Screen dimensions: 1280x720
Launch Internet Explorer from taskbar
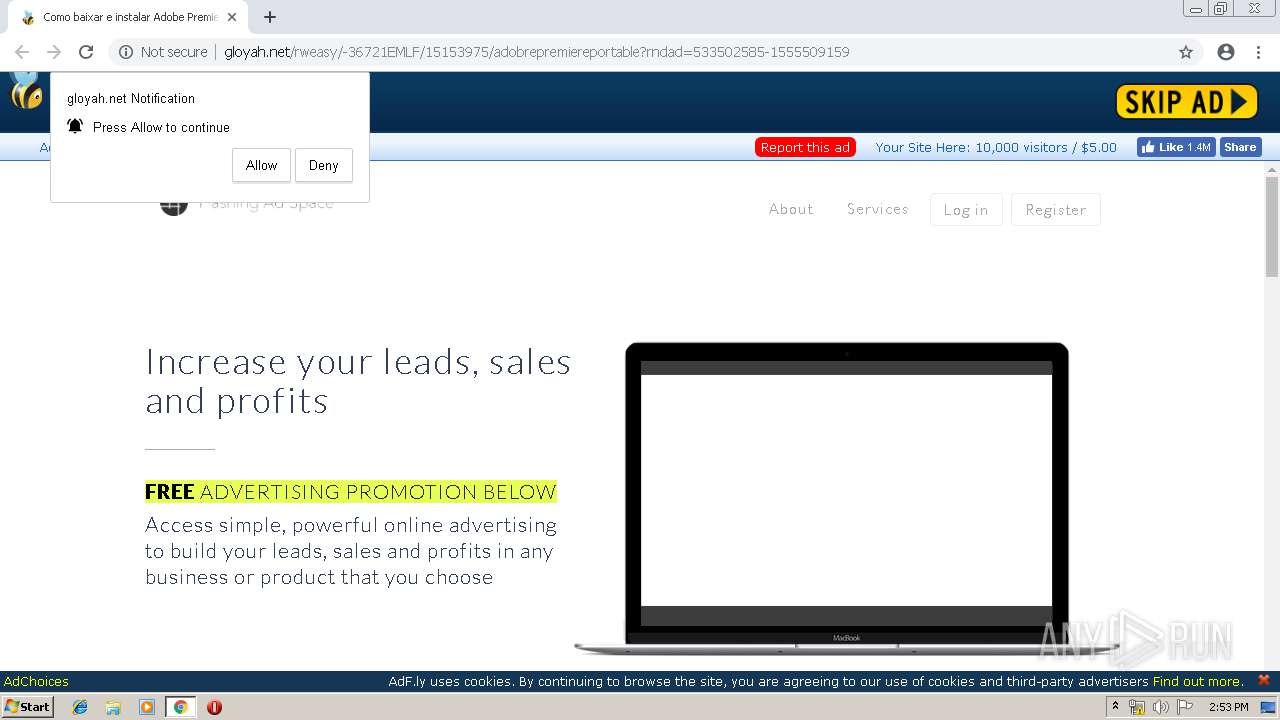coord(80,707)
